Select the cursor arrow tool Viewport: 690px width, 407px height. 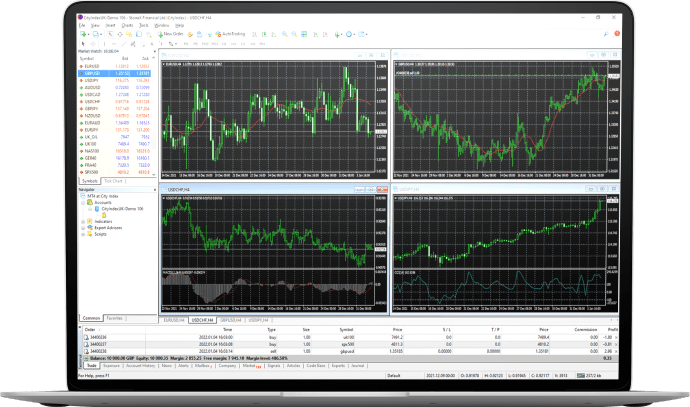coord(81,41)
